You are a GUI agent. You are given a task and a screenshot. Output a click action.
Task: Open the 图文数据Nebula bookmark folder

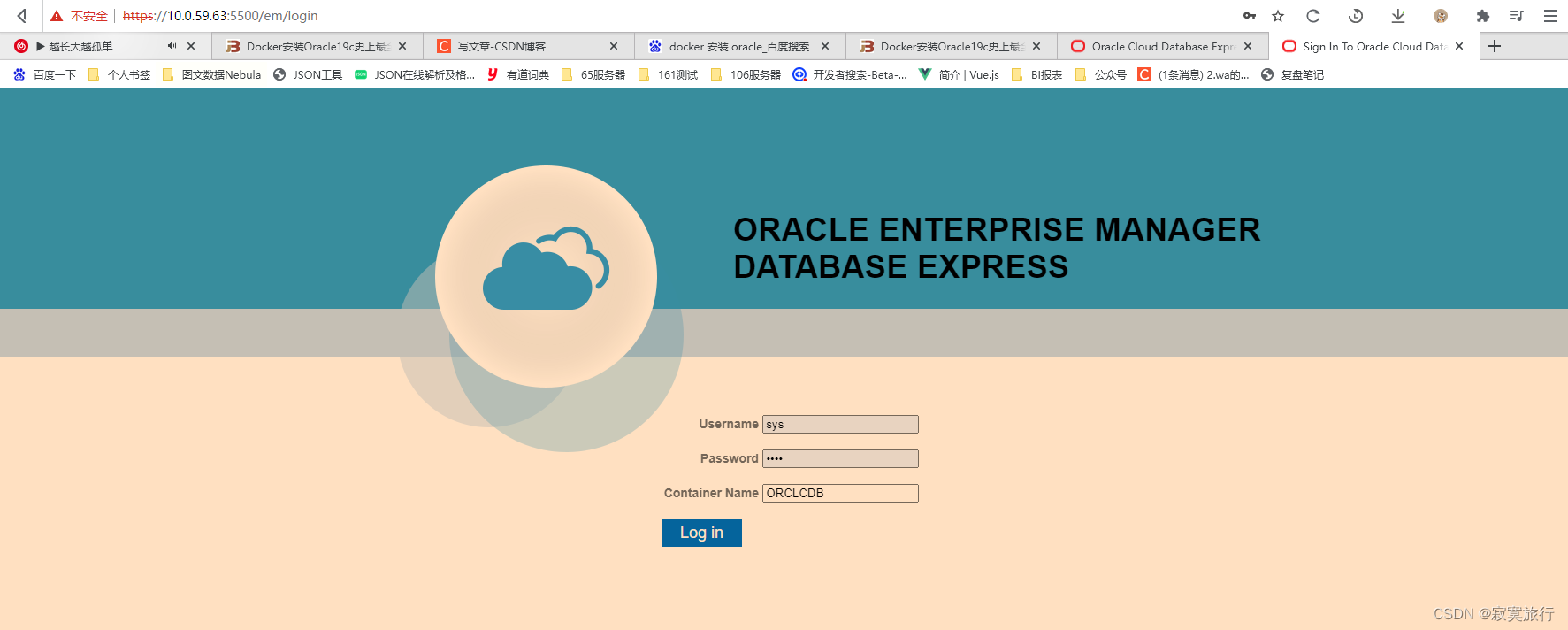tap(211, 74)
